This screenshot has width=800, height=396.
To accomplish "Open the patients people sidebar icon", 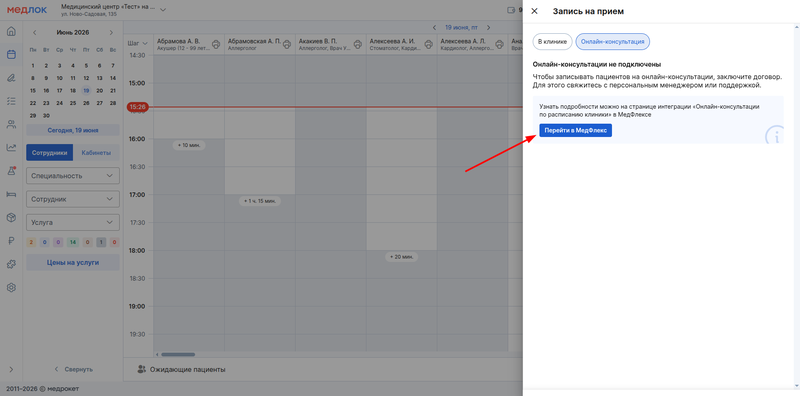I will coord(11,124).
